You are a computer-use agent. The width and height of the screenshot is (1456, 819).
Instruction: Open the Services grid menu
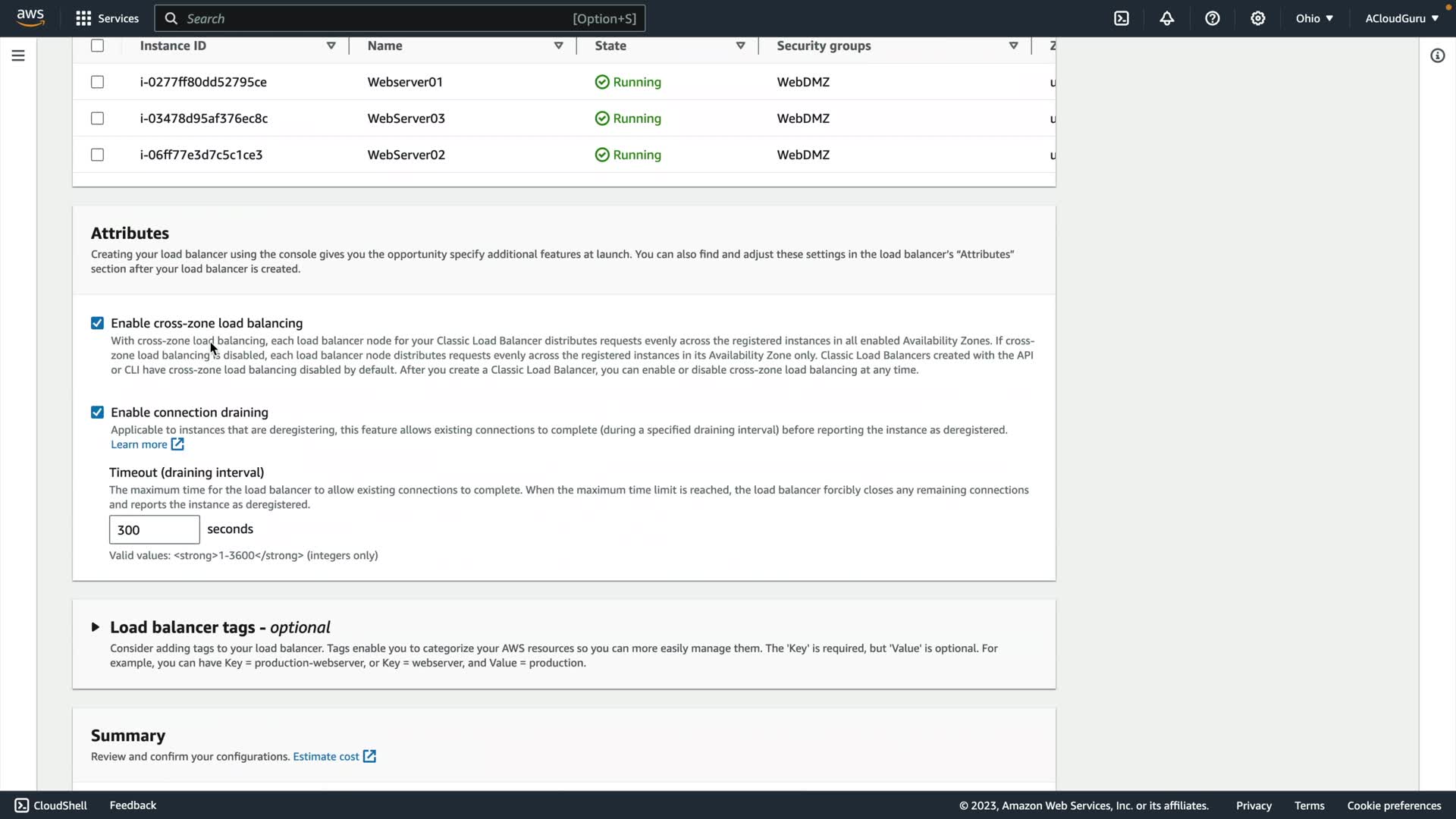(x=107, y=18)
